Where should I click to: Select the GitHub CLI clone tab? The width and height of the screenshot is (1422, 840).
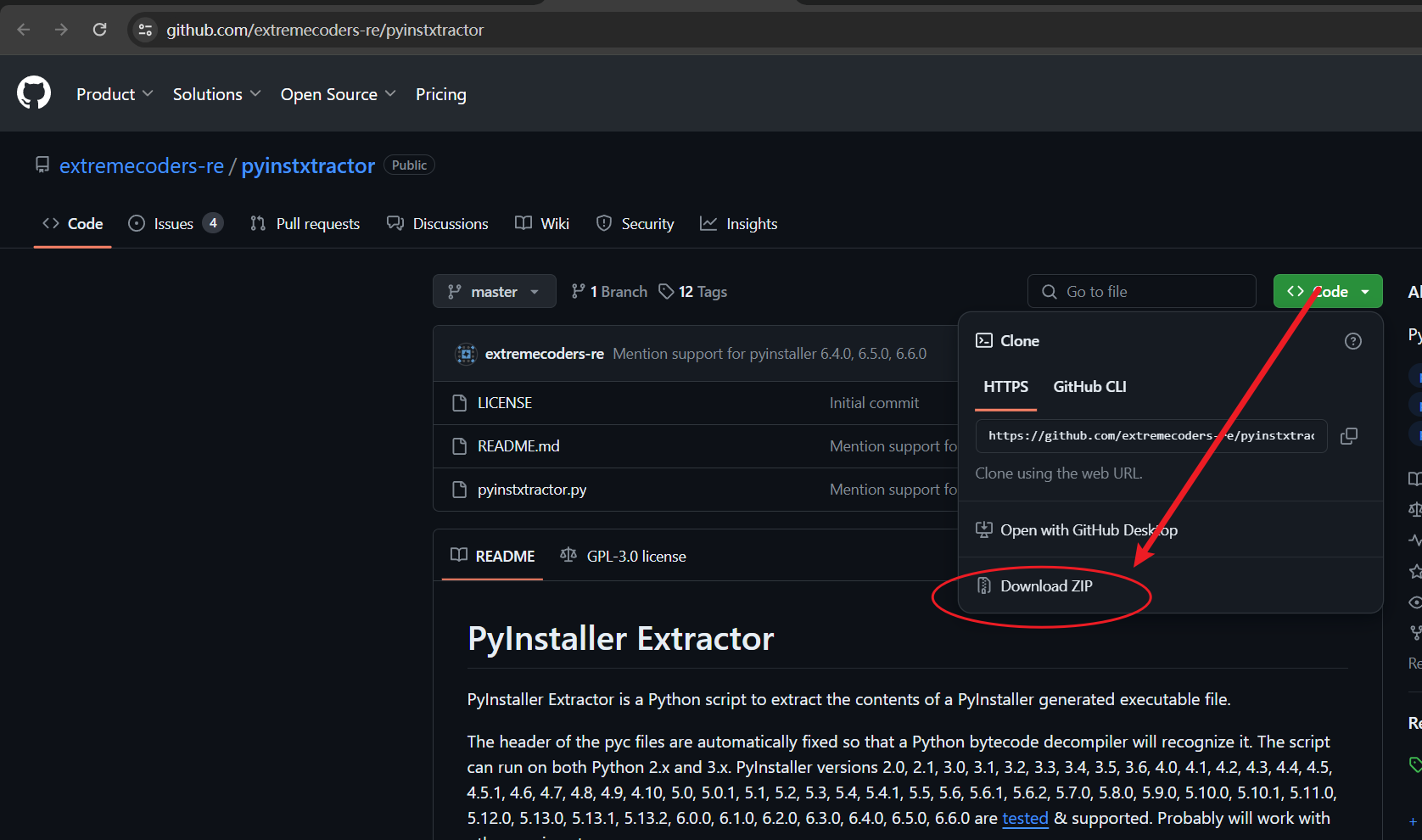point(1090,387)
